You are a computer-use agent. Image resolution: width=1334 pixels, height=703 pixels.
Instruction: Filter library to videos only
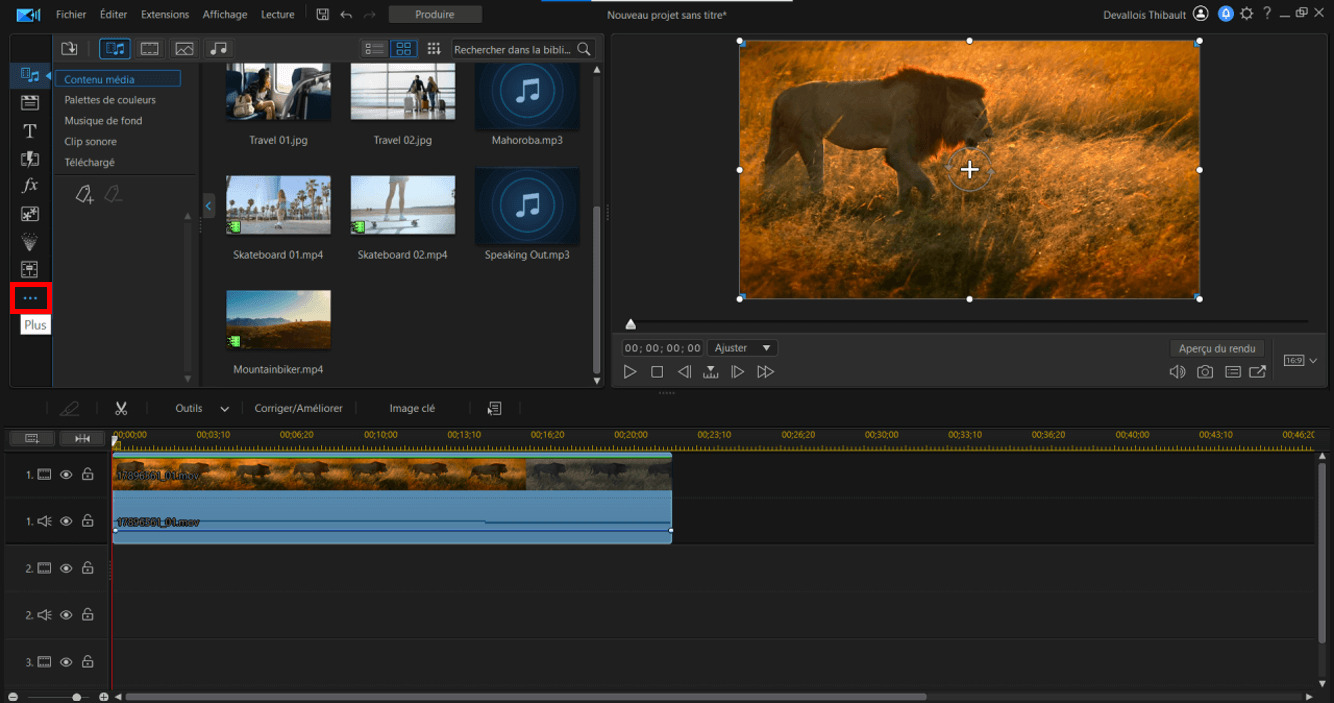(x=149, y=48)
